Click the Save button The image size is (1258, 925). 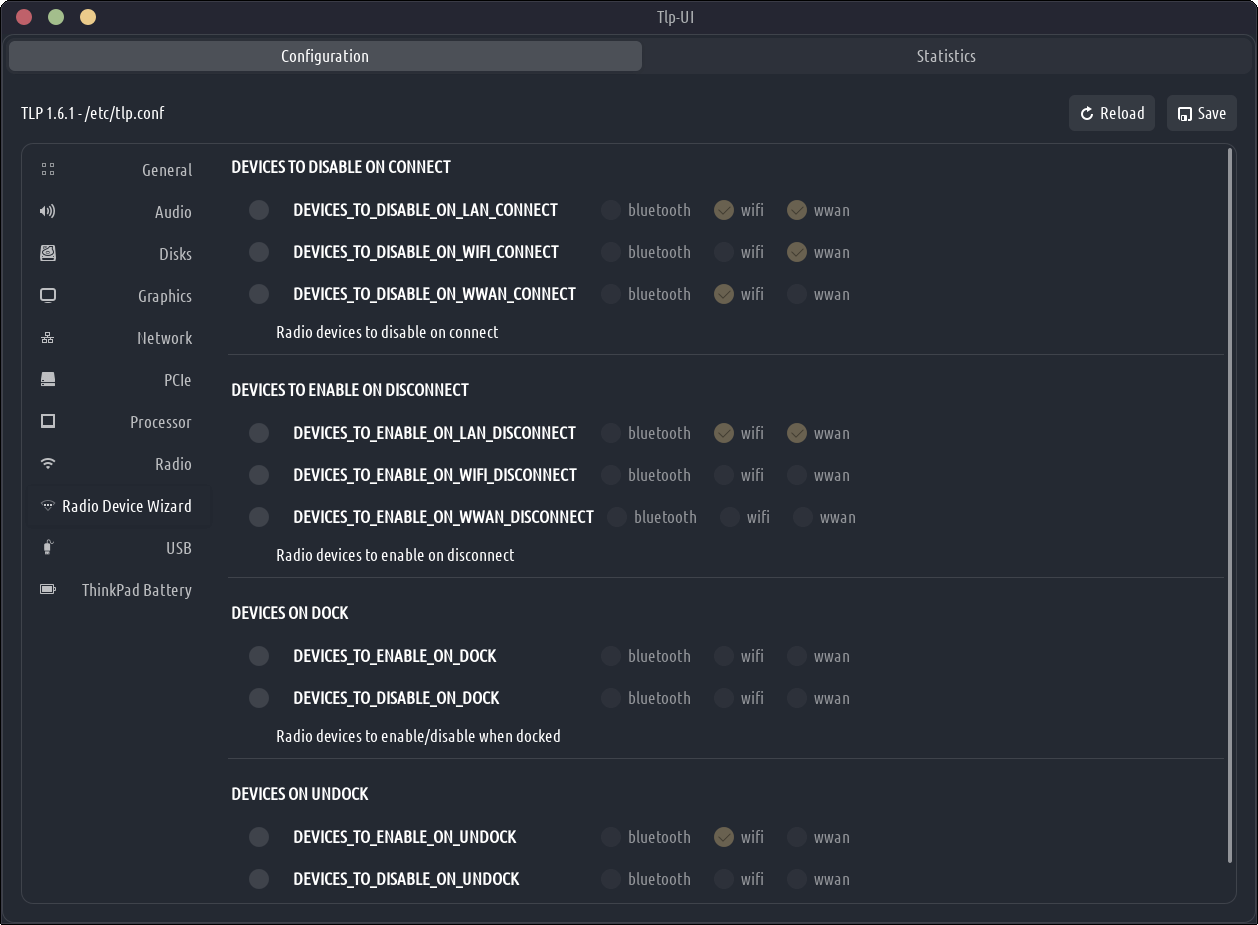(1201, 113)
